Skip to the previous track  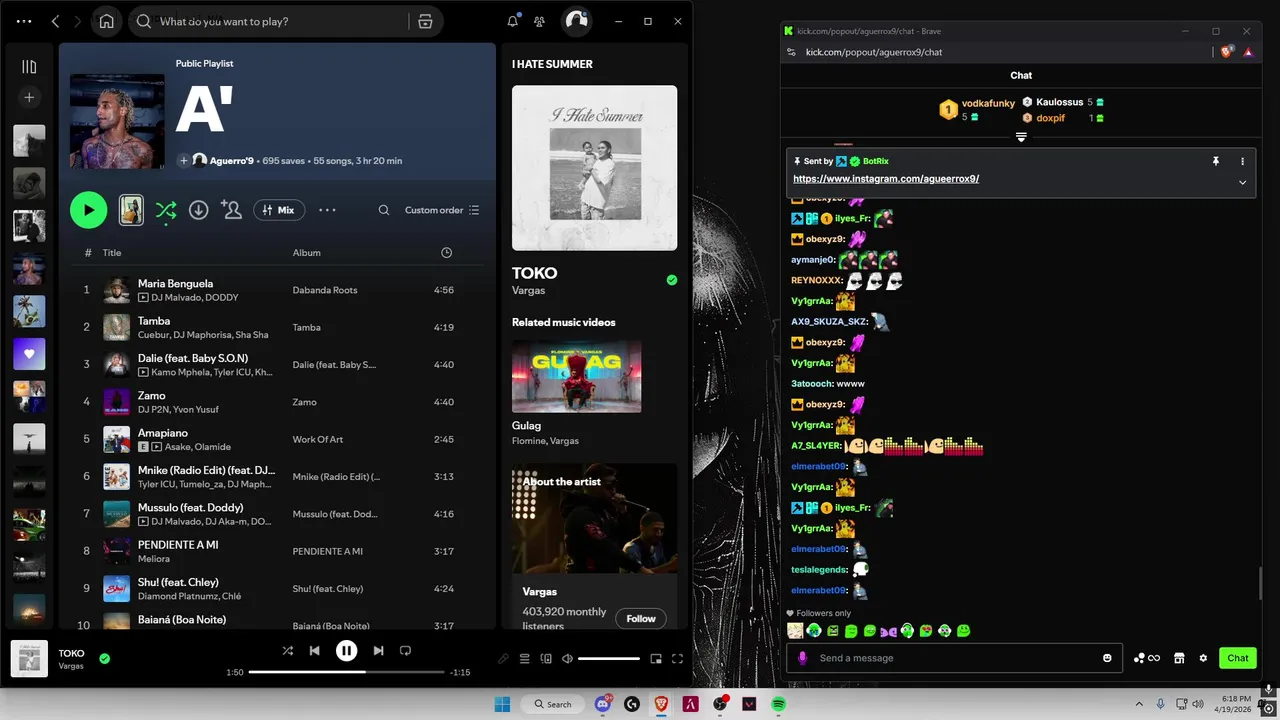pyautogui.click(x=314, y=650)
